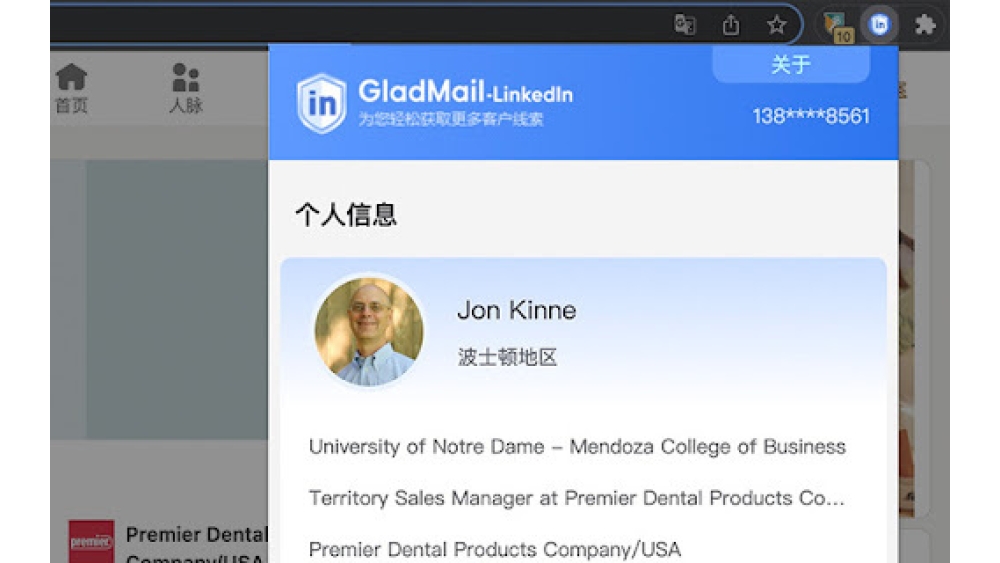Click Premier Dental Products Company/USA line in popup
This screenshot has height=563, width=1000.
[495, 549]
